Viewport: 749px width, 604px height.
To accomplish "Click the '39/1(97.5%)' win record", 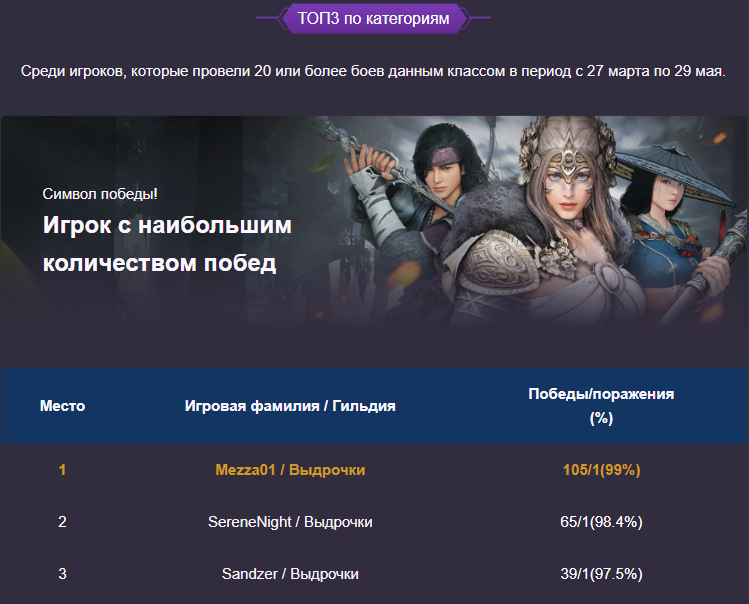I will pos(601,573).
